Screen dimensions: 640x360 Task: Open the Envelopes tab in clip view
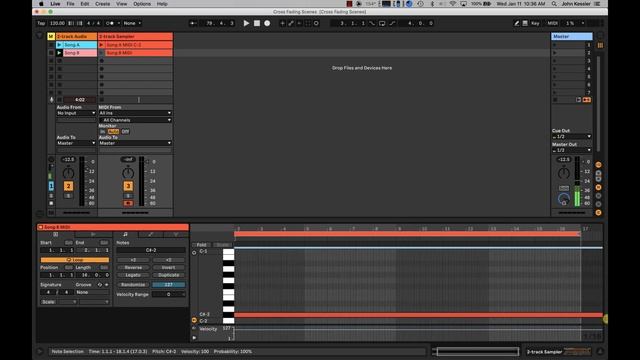pyautogui.click(x=151, y=234)
